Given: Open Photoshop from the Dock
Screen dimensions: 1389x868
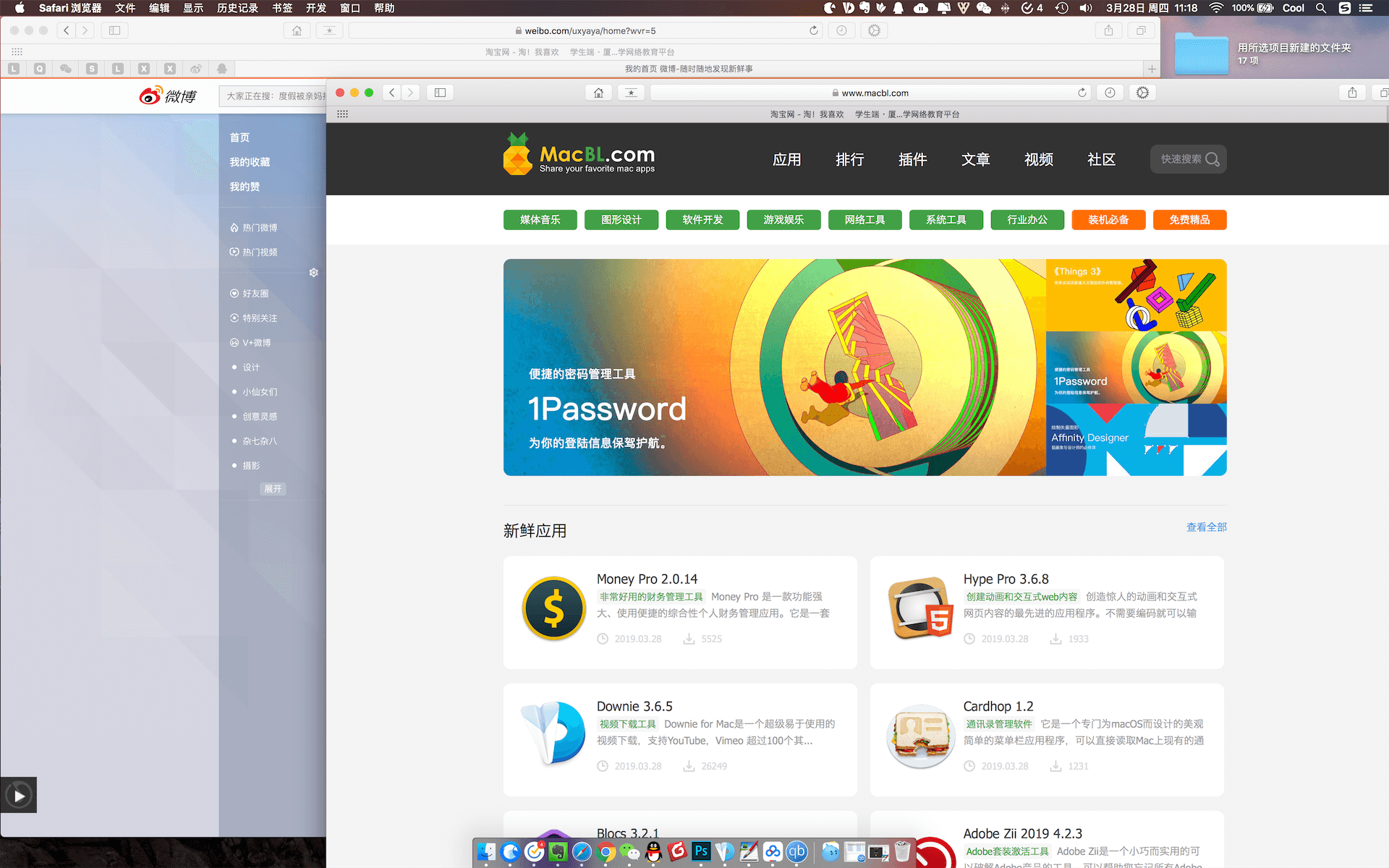Looking at the screenshot, I should (x=701, y=851).
